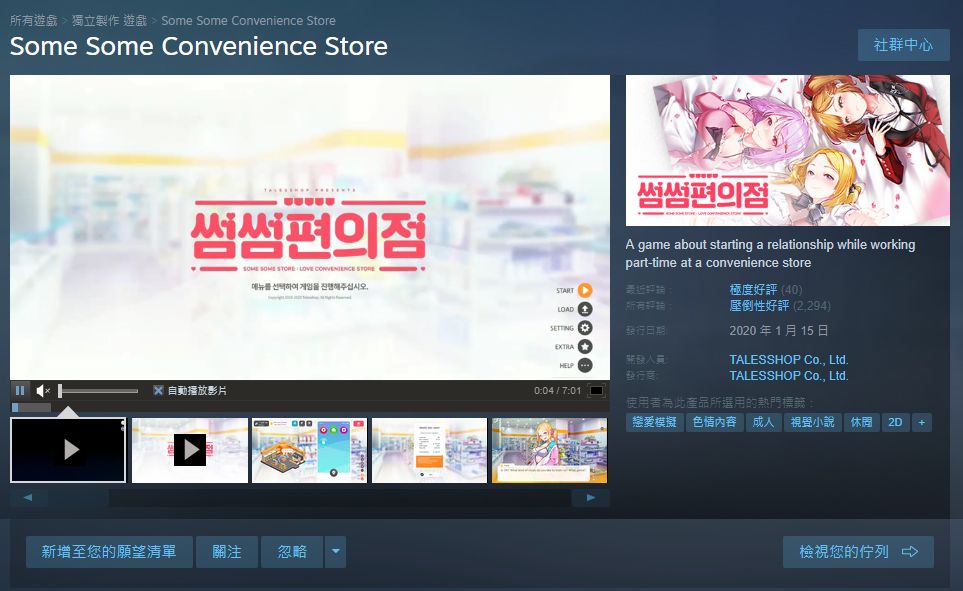
Task: Click the thumbnail strip scrollbar handle
Action: click(79, 498)
